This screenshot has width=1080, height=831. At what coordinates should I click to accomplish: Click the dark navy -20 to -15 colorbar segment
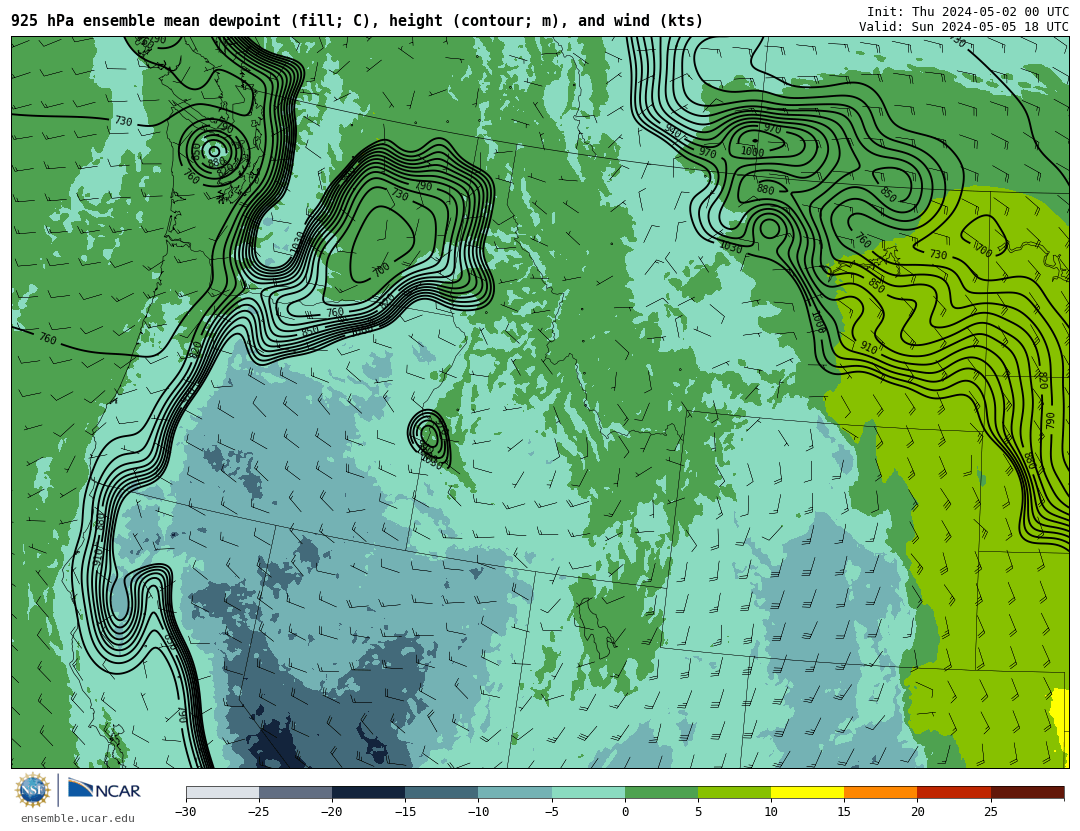(x=368, y=793)
